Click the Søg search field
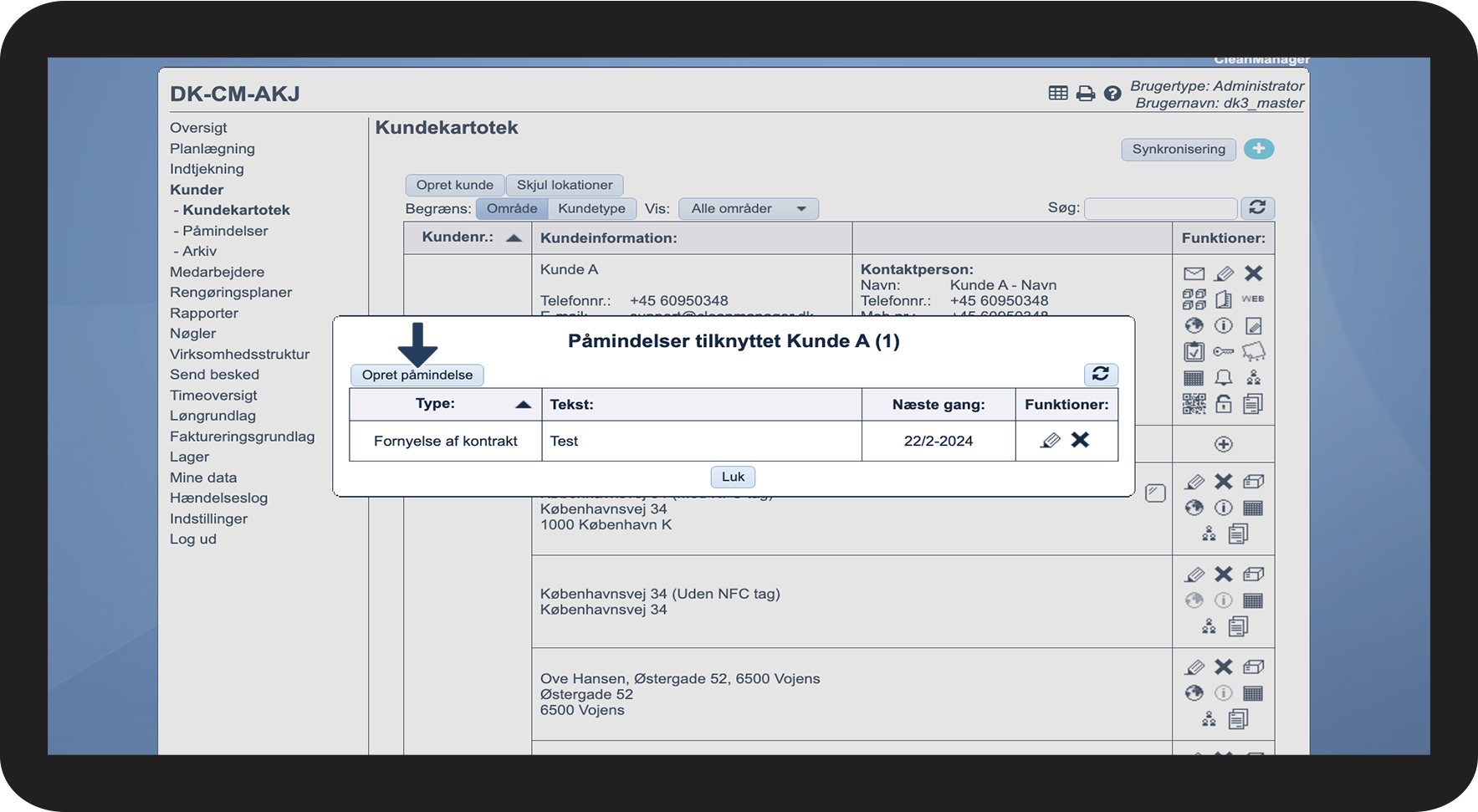Viewport: 1478px width, 812px height. 1159,208
